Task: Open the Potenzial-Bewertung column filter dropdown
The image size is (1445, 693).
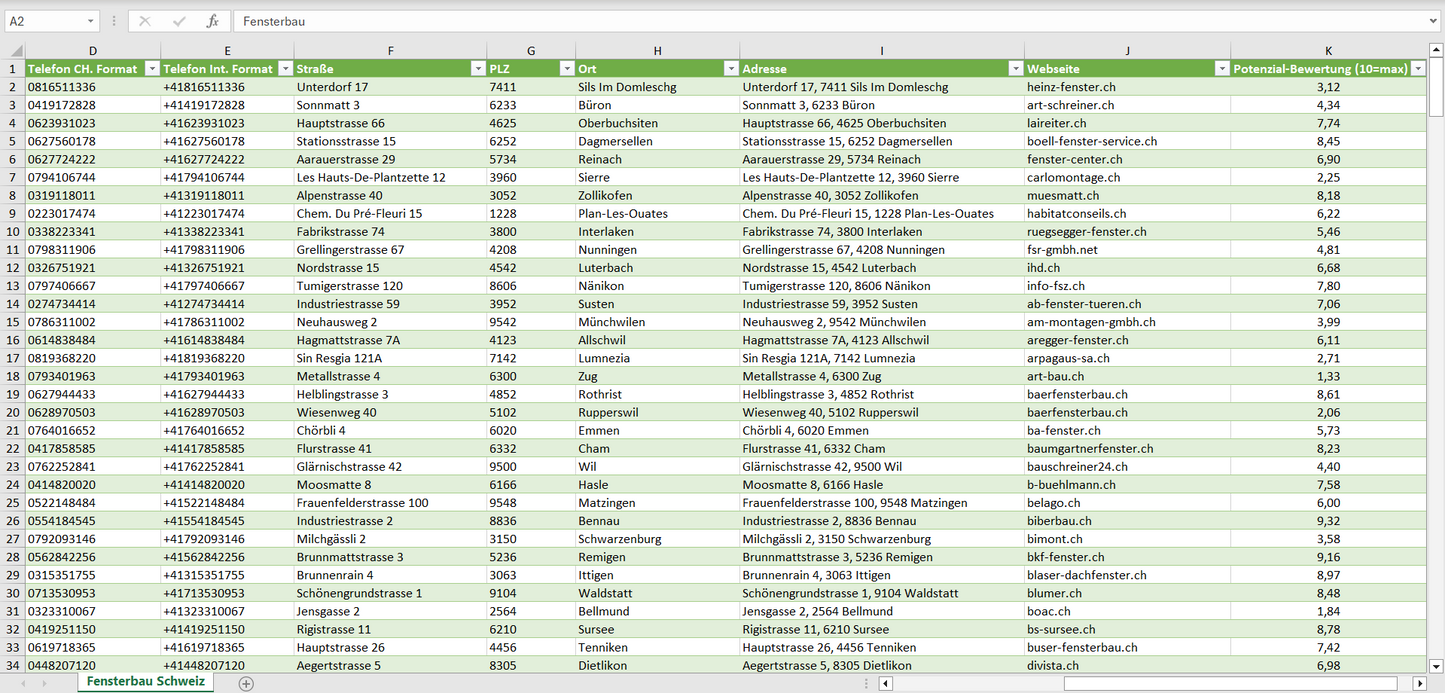Action: 1417,69
